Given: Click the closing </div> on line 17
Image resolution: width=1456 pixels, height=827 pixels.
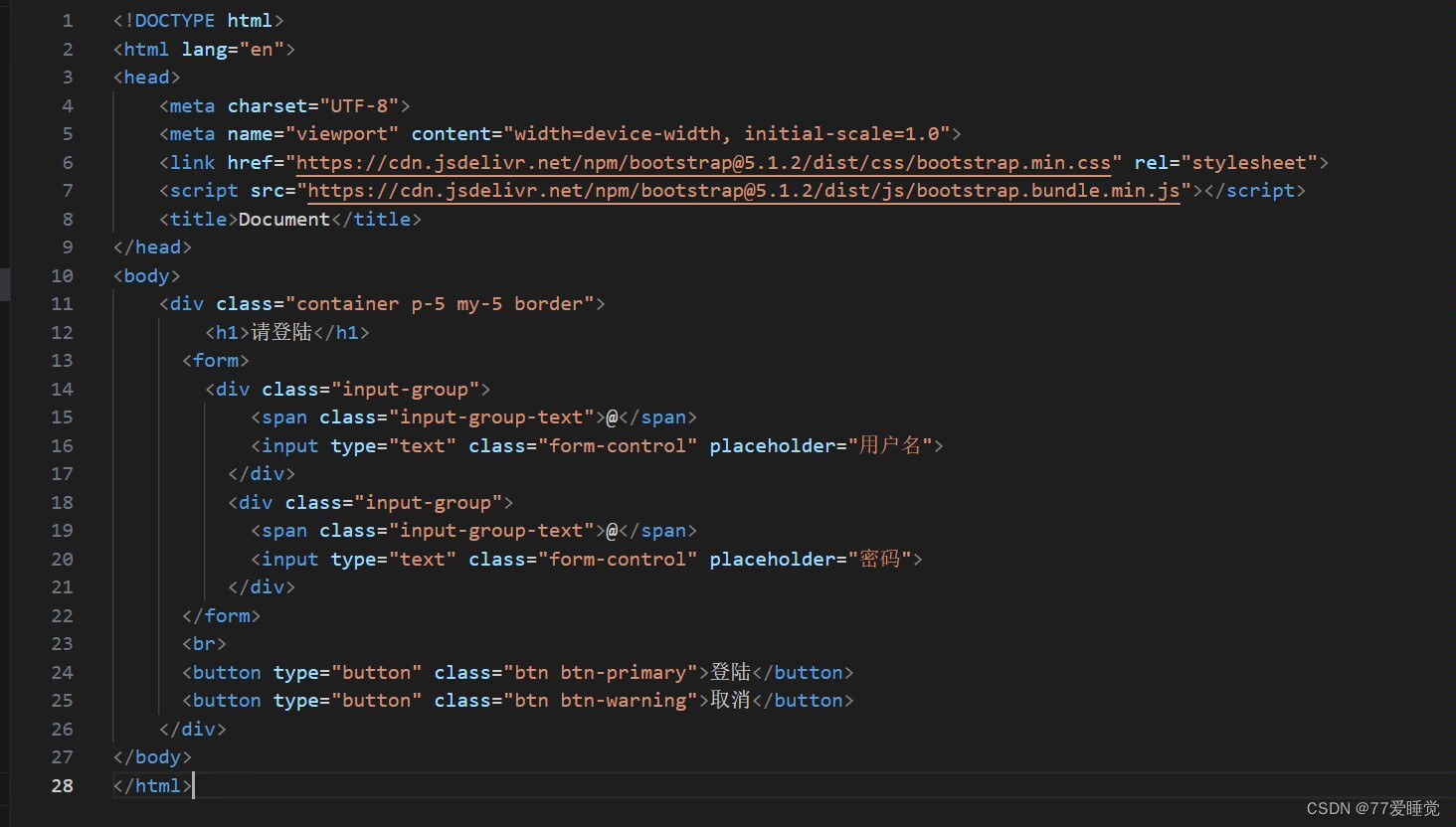Looking at the screenshot, I should point(262,473).
